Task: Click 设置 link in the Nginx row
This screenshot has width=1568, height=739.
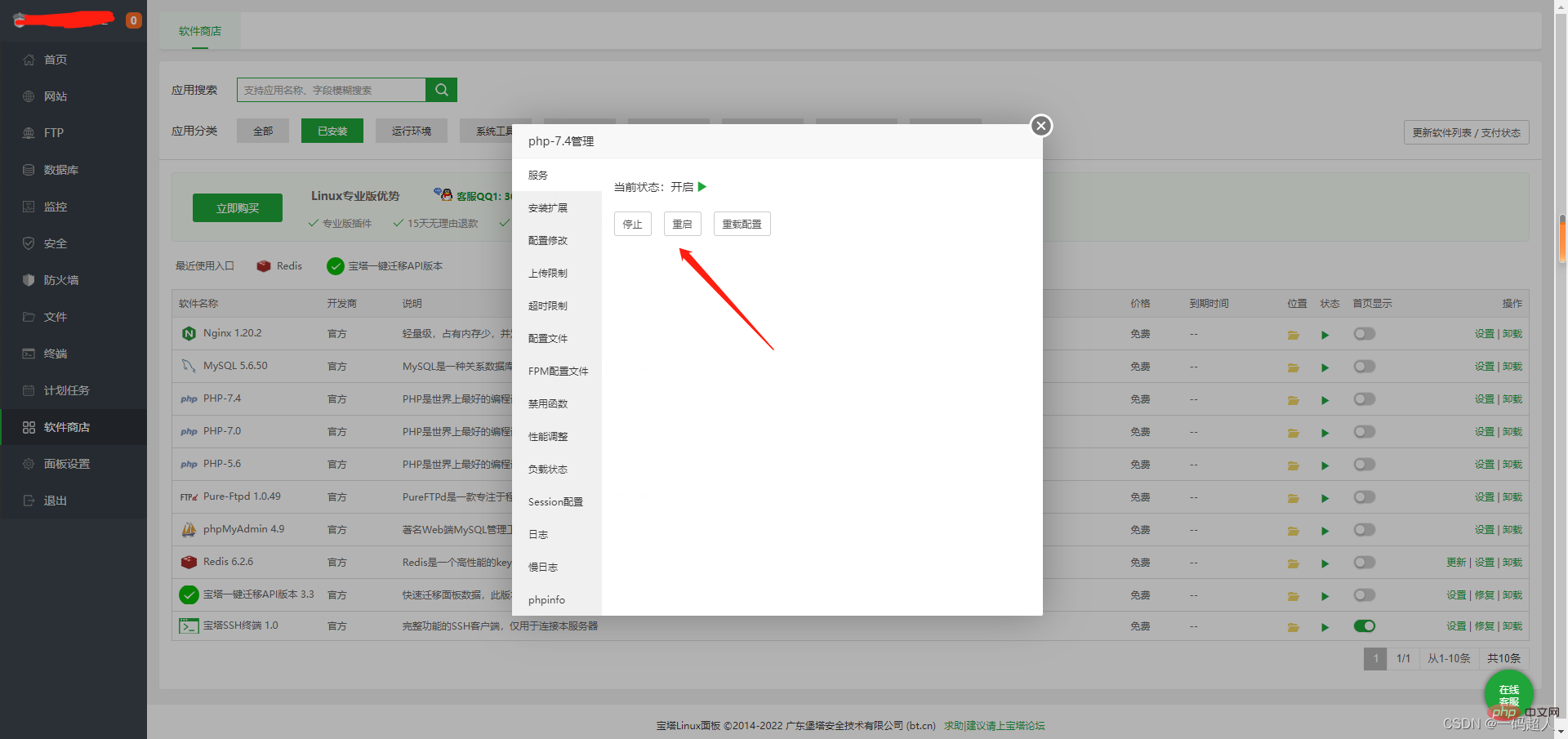Action: (1485, 334)
